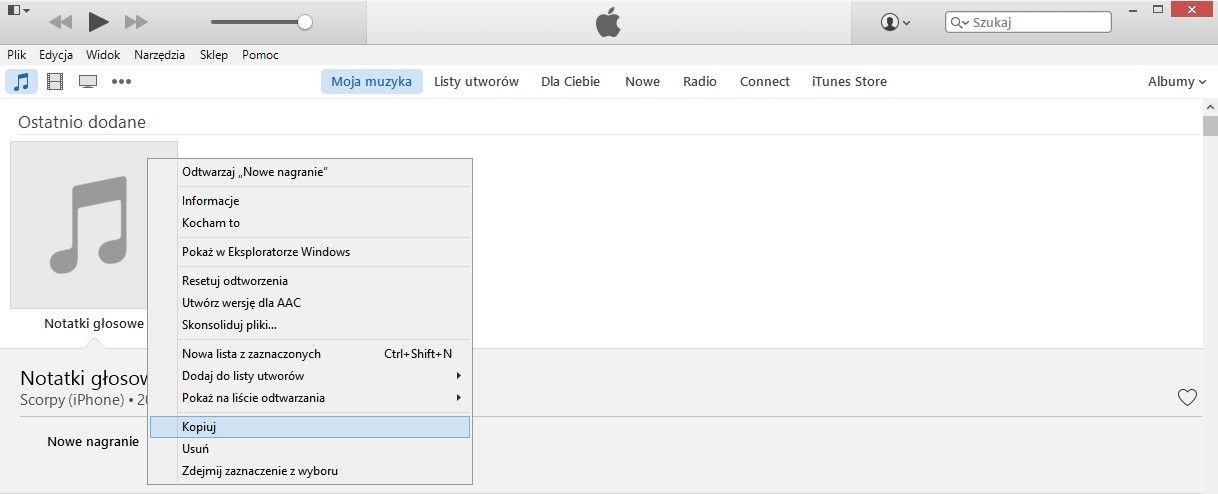This screenshot has width=1218, height=494.
Task: Open the TV Shows library icon
Action: pyautogui.click(x=88, y=82)
